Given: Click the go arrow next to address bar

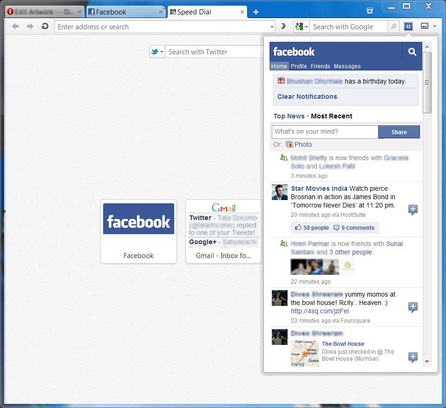Looking at the screenshot, I should pyautogui.click(x=284, y=26).
